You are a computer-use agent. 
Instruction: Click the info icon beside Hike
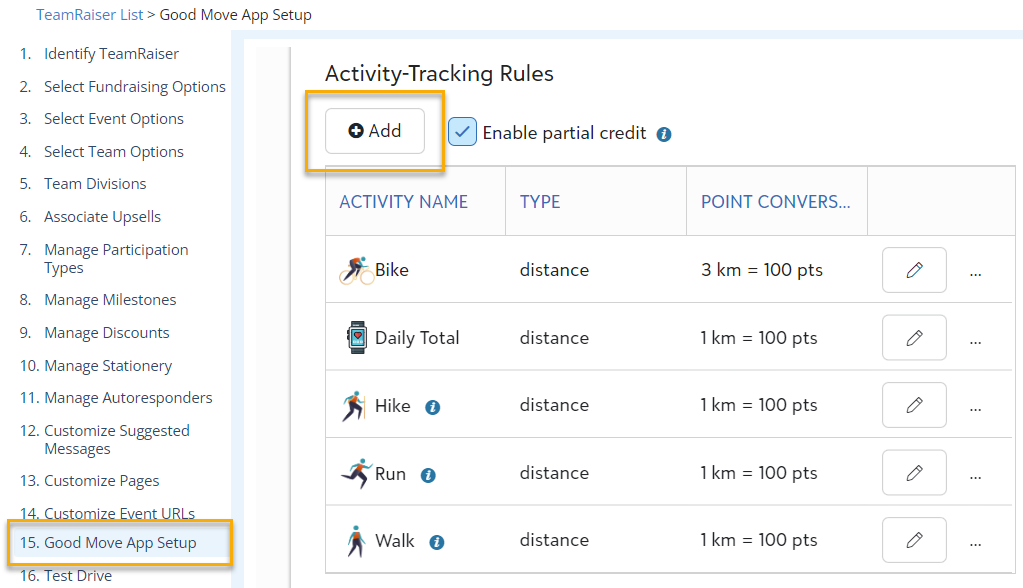tap(433, 407)
